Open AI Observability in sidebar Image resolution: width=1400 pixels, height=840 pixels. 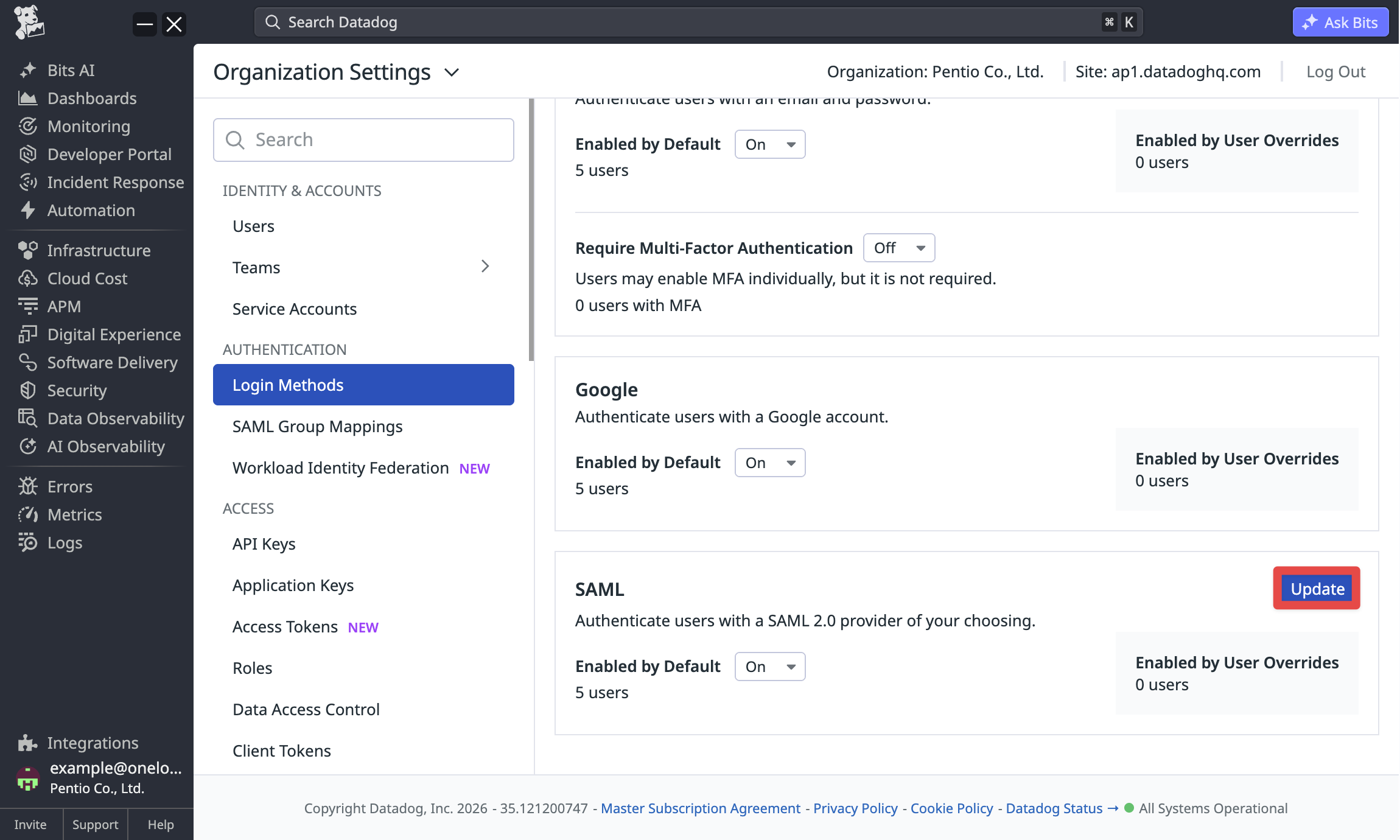pos(106,446)
